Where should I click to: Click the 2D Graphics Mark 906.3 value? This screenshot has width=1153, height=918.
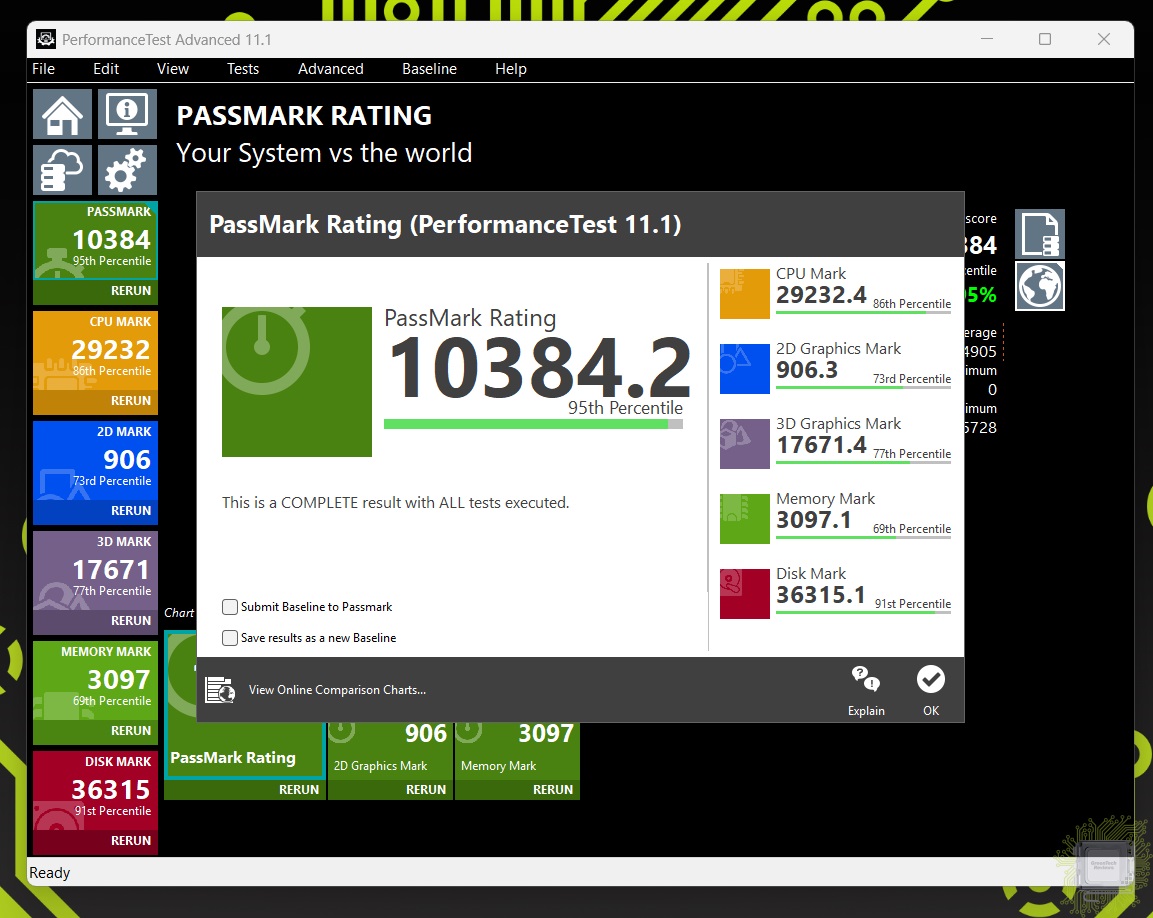[x=807, y=370]
